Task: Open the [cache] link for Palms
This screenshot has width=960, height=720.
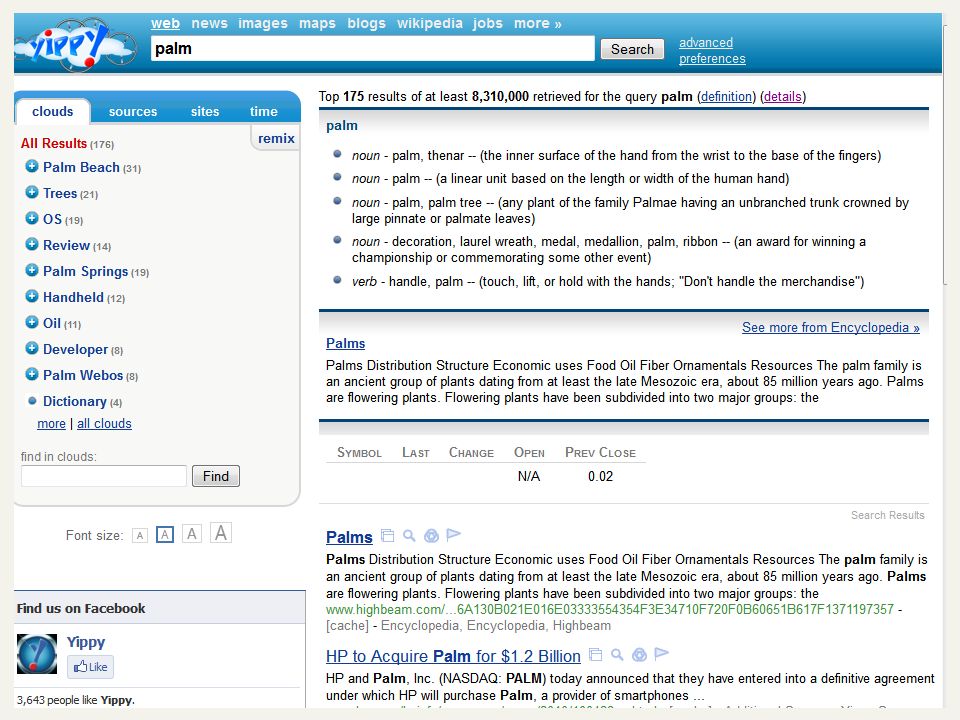Action: [x=347, y=626]
